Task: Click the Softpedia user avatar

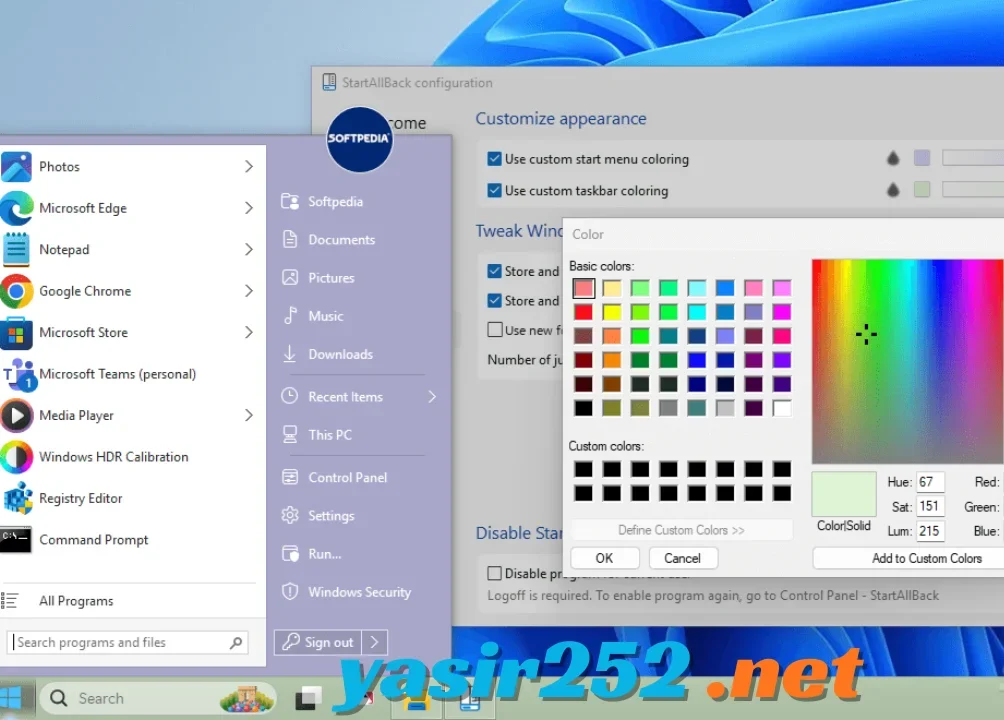Action: point(359,139)
